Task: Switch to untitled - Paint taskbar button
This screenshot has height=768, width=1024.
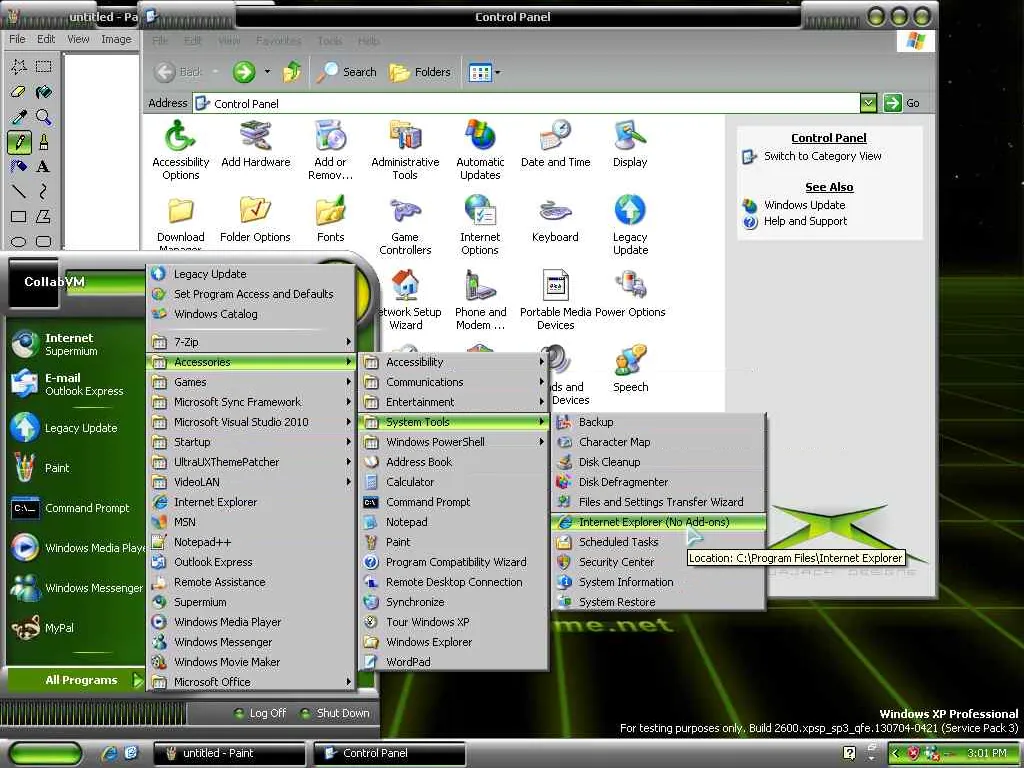Action: (x=229, y=753)
